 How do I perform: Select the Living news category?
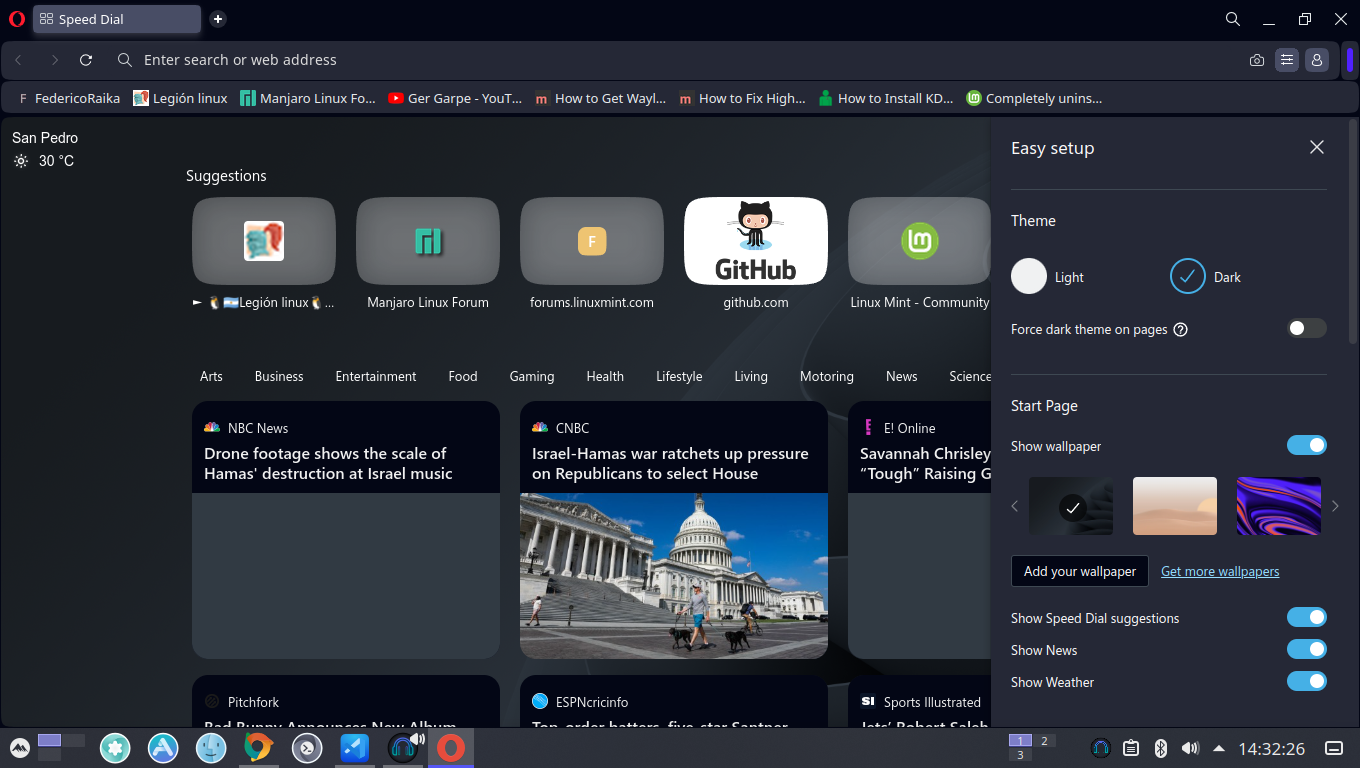click(x=751, y=376)
